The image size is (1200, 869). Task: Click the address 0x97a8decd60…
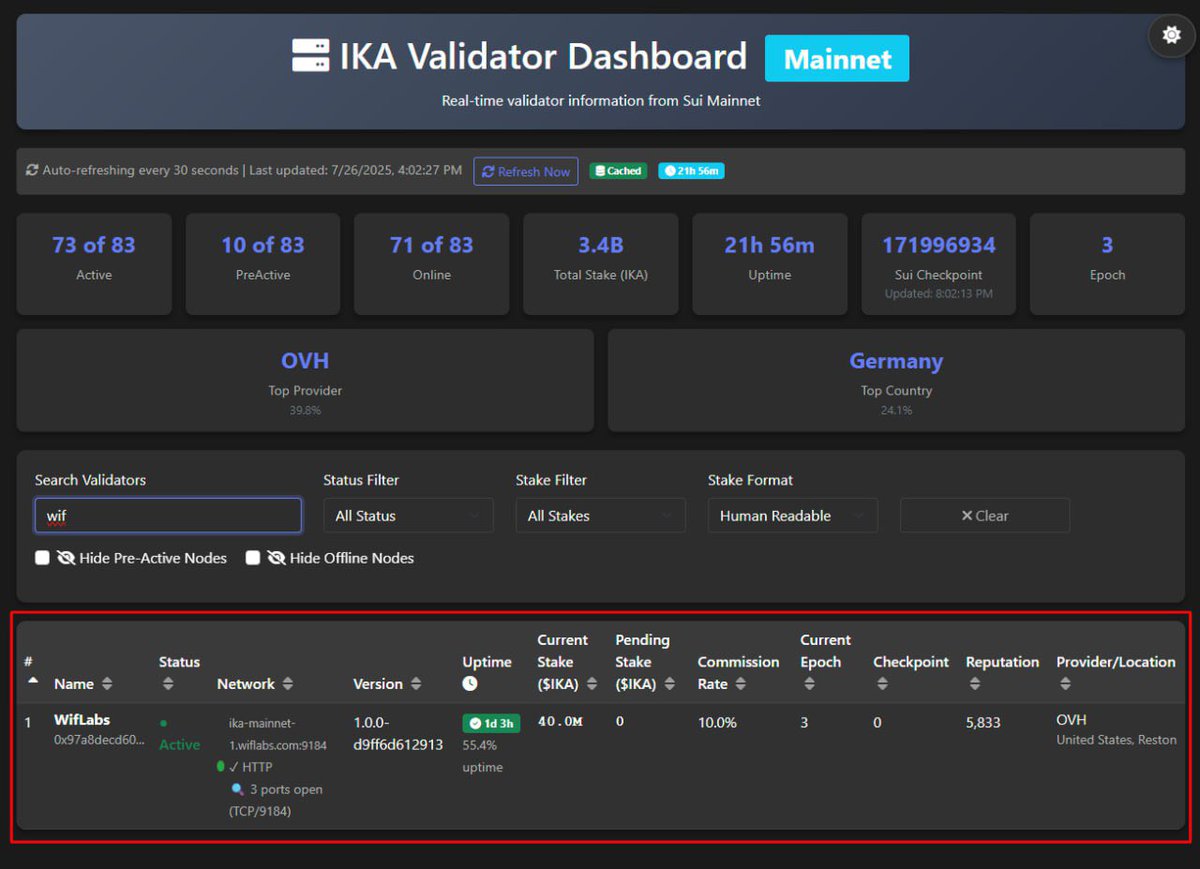tap(99, 740)
